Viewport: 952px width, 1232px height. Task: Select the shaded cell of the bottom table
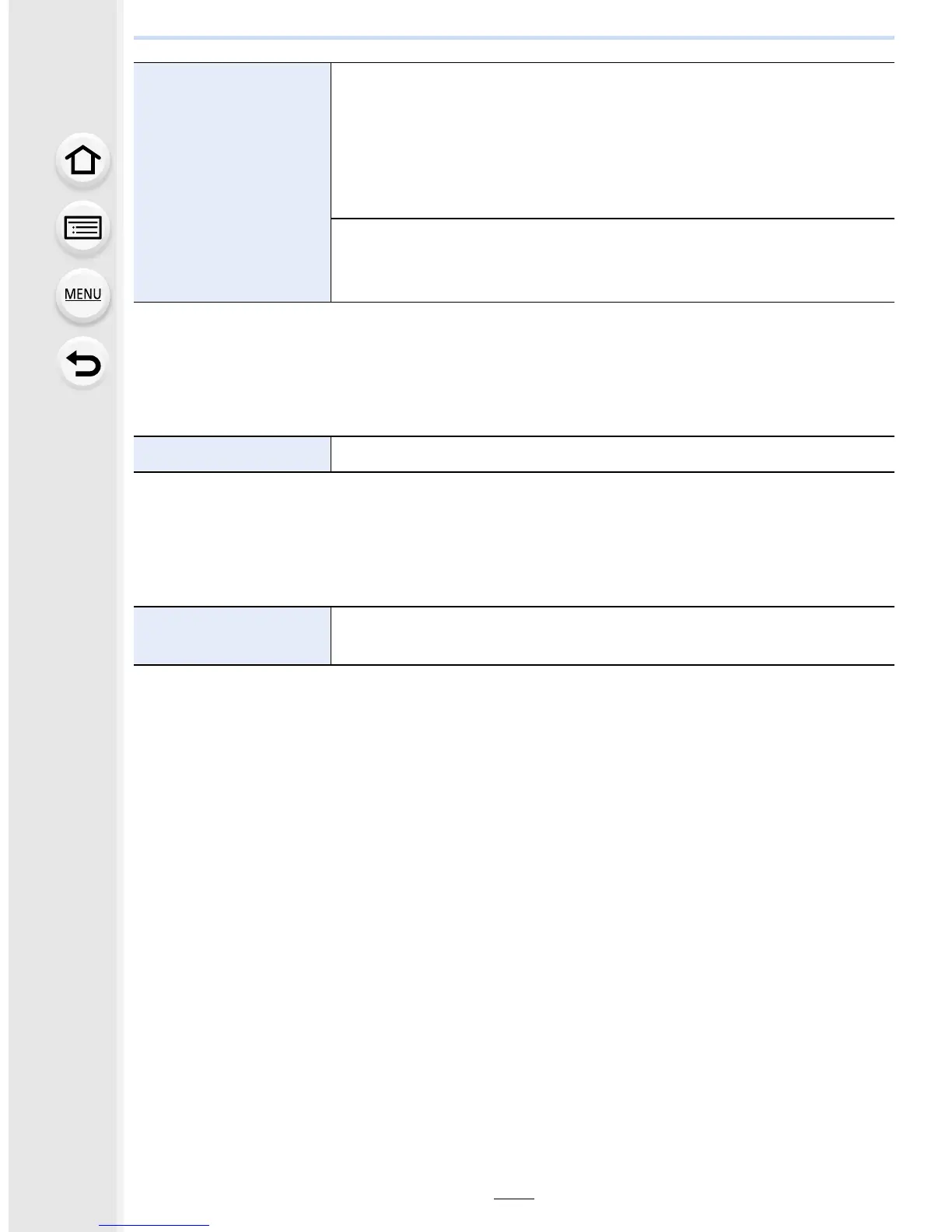(x=232, y=635)
